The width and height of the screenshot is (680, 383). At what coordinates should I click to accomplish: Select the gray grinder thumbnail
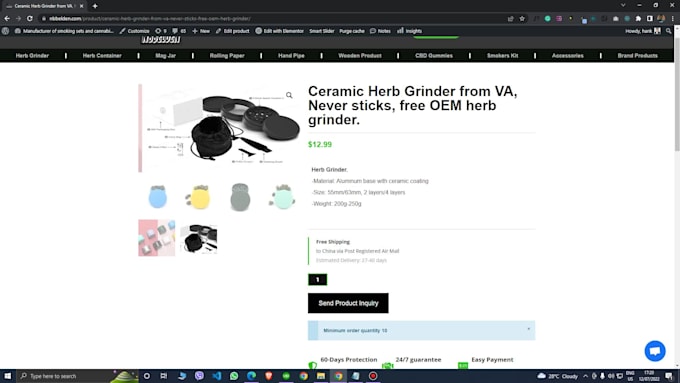[x=240, y=197]
